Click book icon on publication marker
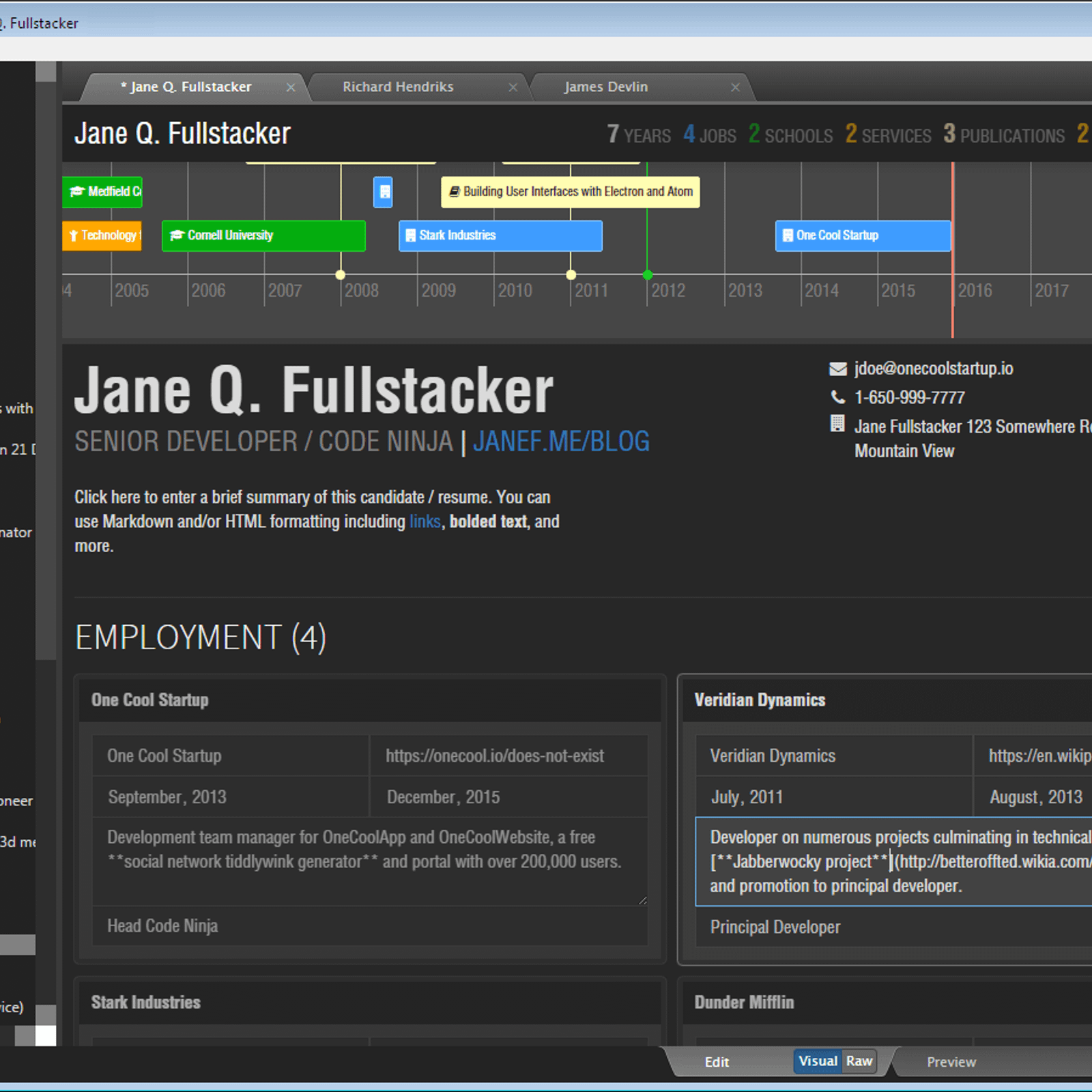This screenshot has width=1092, height=1092. (455, 192)
